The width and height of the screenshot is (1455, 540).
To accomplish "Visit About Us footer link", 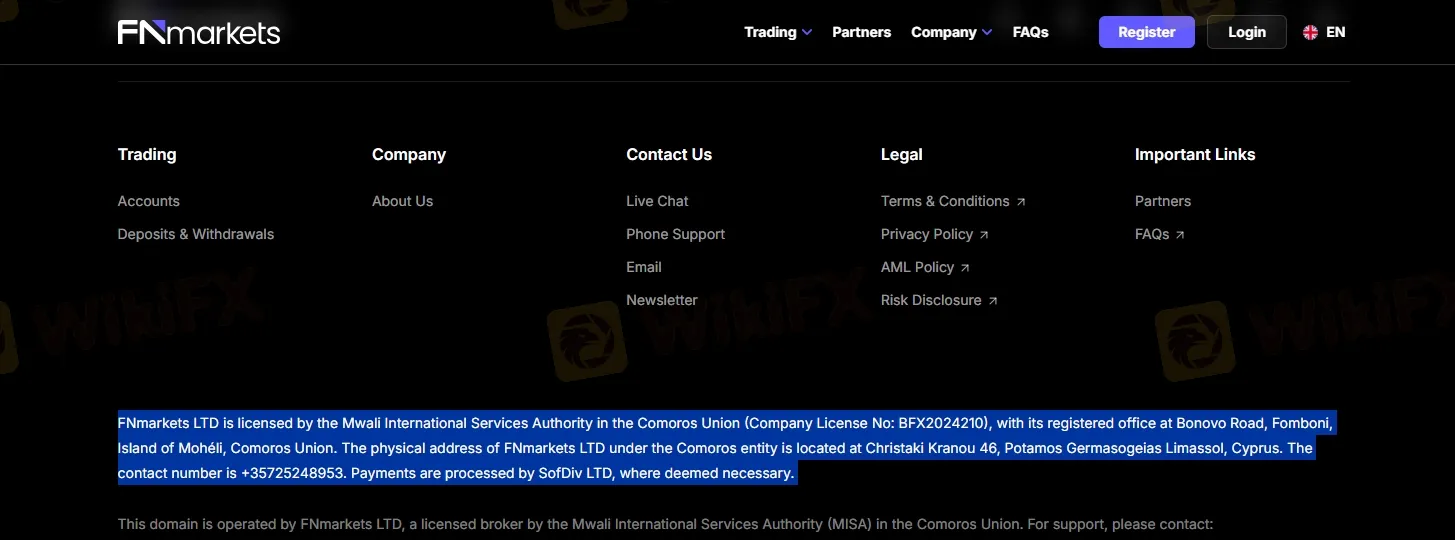I will click(402, 201).
